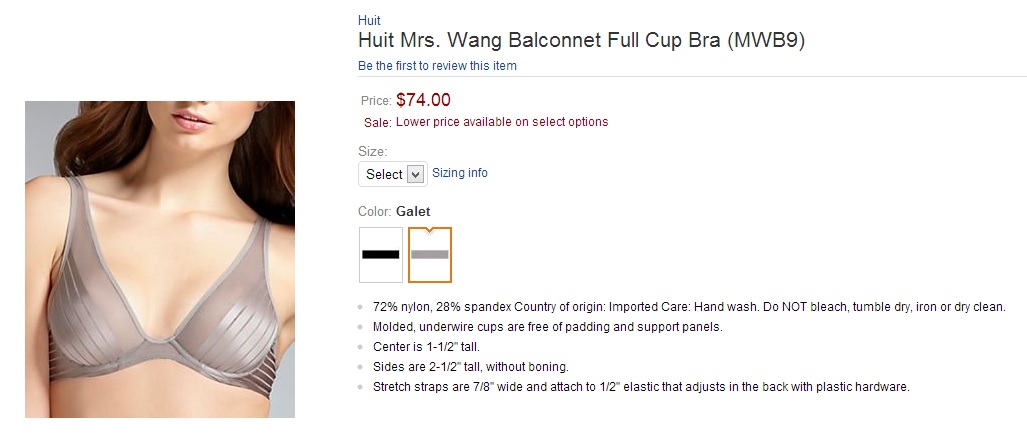Click the Balconnet Full Cup Bra product title
Screen dimensions: 1027x440
[581, 41]
